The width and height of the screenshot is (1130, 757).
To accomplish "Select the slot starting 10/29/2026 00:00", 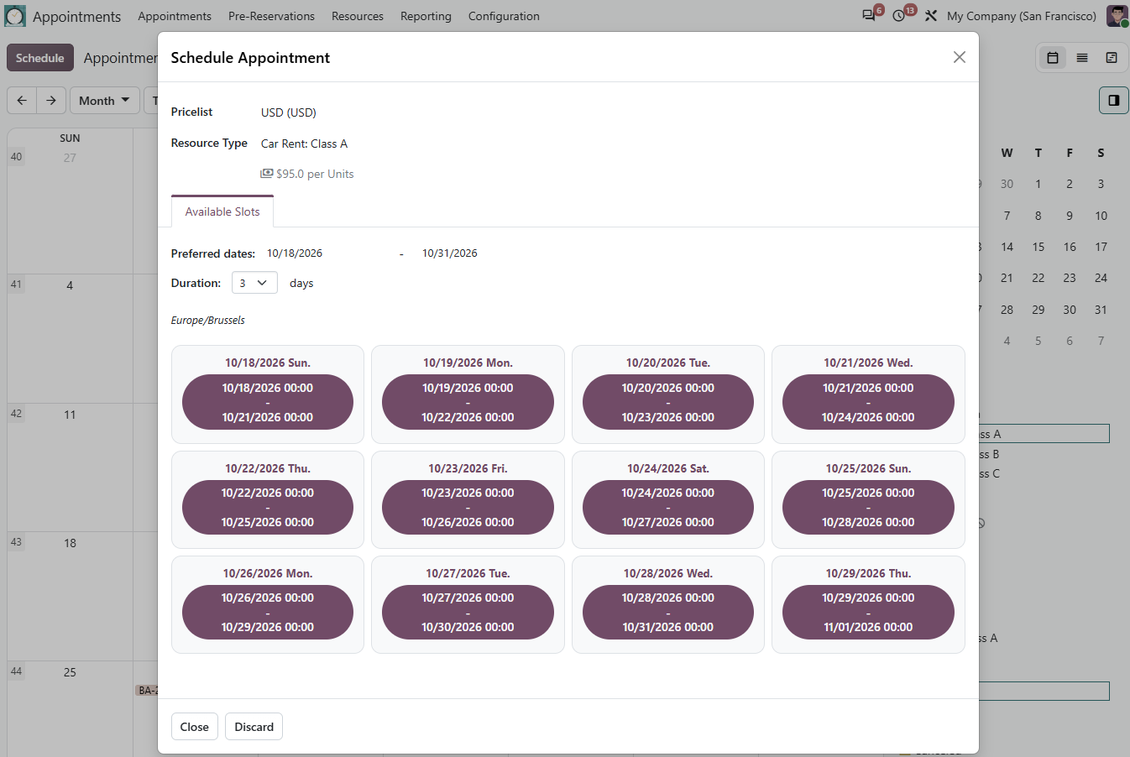I will 868,612.
